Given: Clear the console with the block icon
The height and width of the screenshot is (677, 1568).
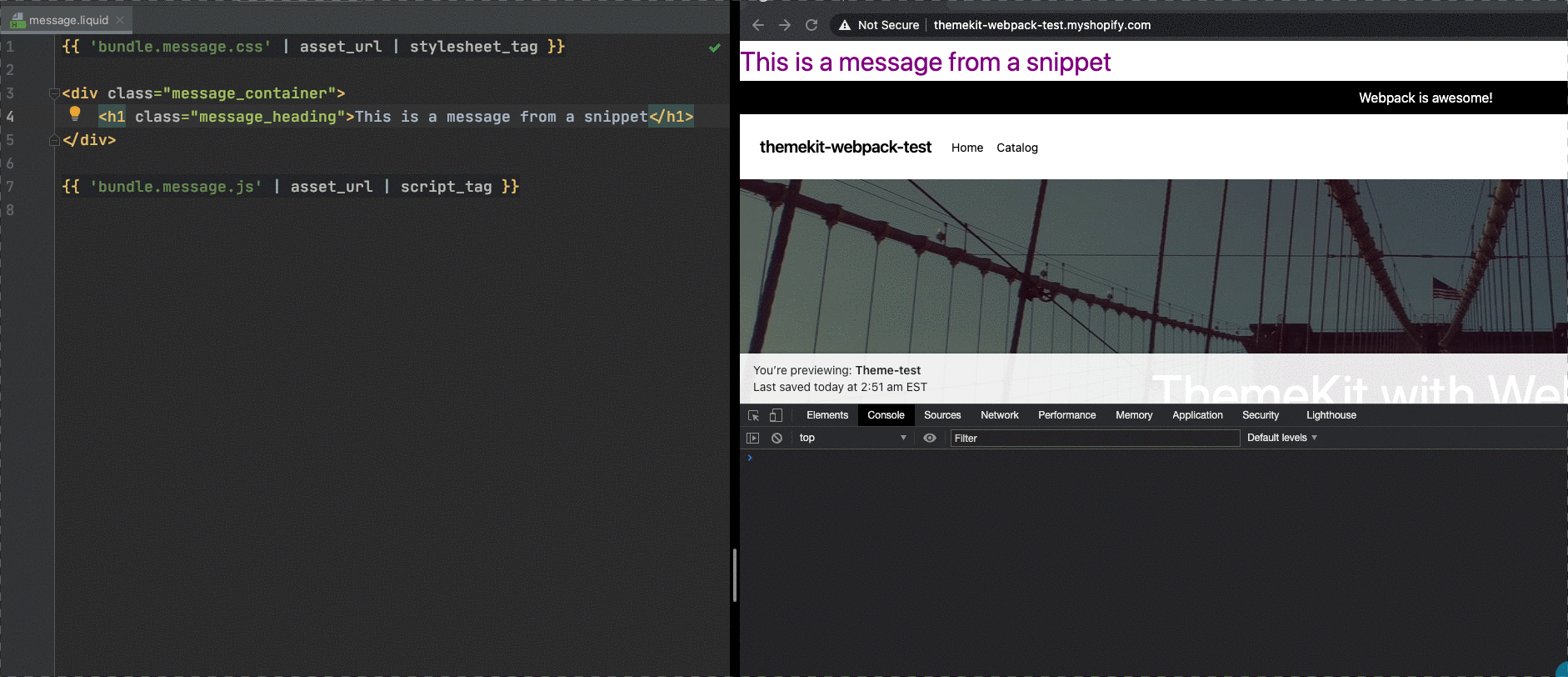Looking at the screenshot, I should coord(777,438).
